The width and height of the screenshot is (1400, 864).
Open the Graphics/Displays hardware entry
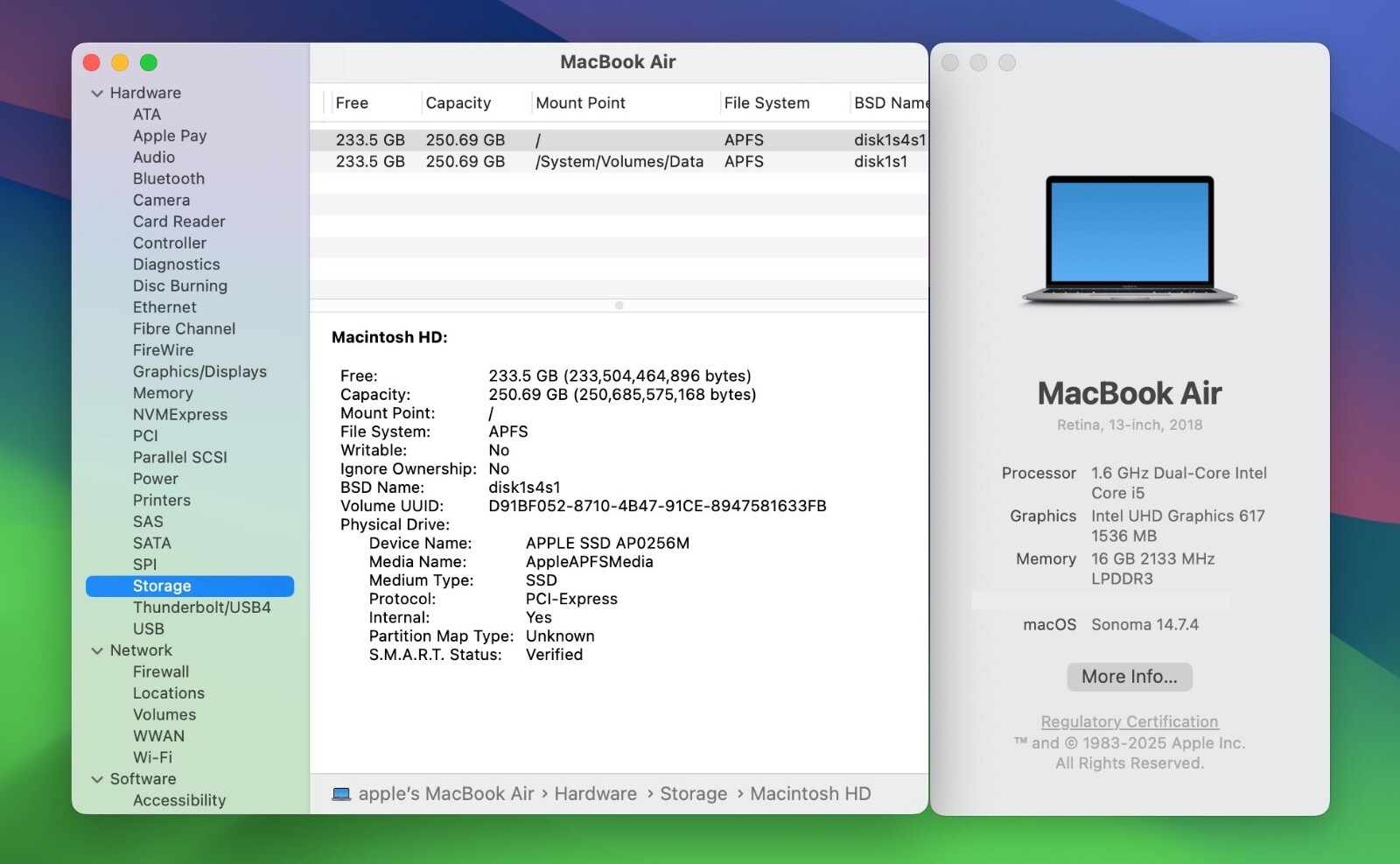point(199,371)
